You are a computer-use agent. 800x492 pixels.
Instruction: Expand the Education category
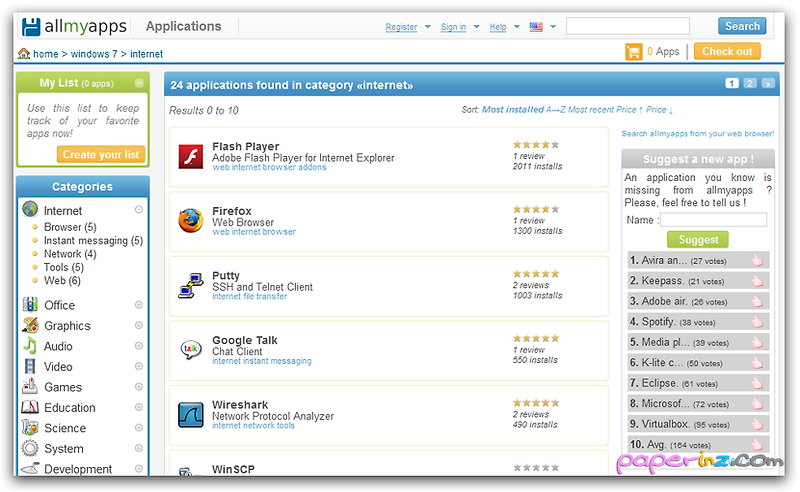click(x=138, y=407)
